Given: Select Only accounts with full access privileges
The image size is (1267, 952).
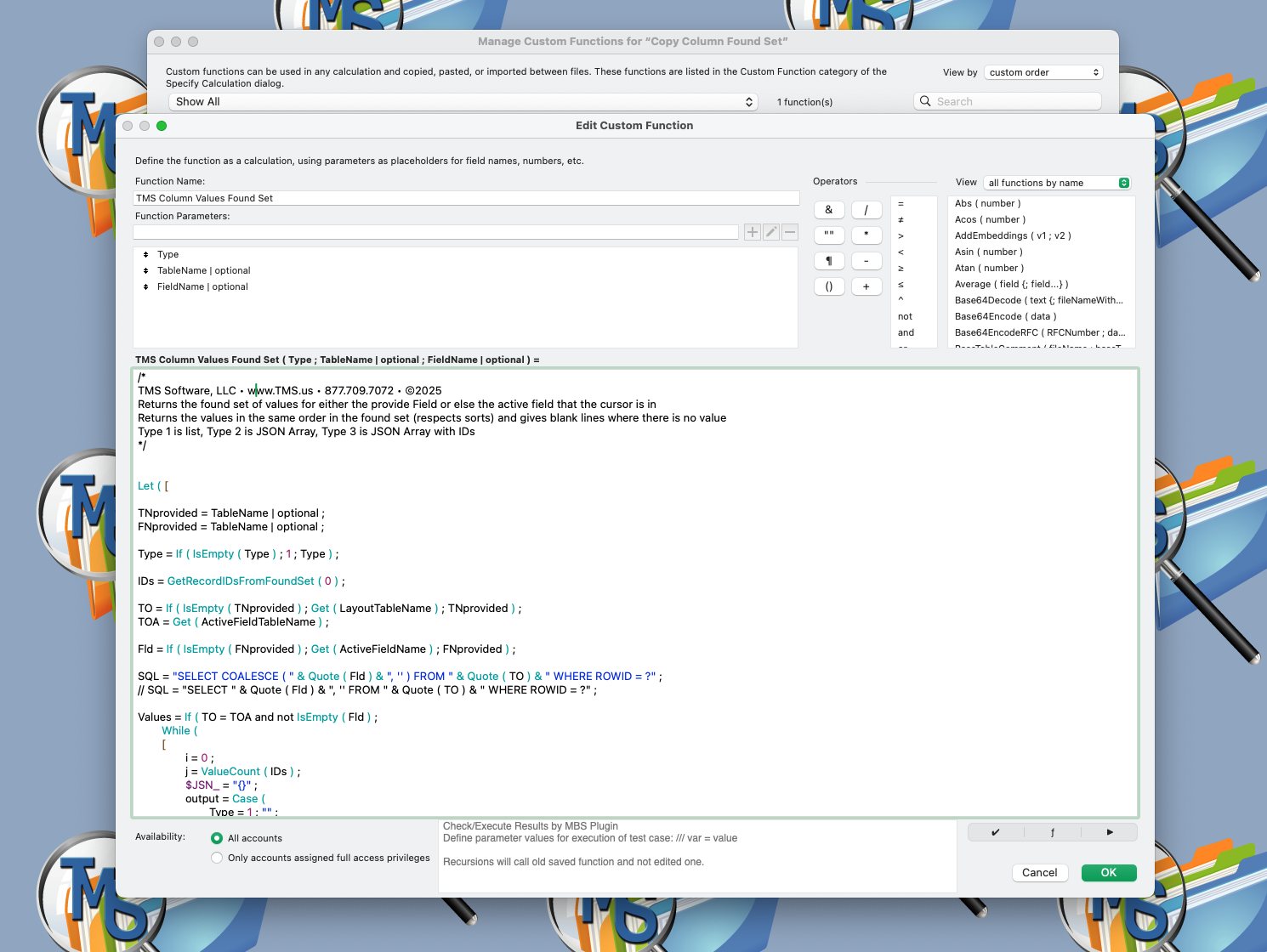Looking at the screenshot, I should (218, 858).
